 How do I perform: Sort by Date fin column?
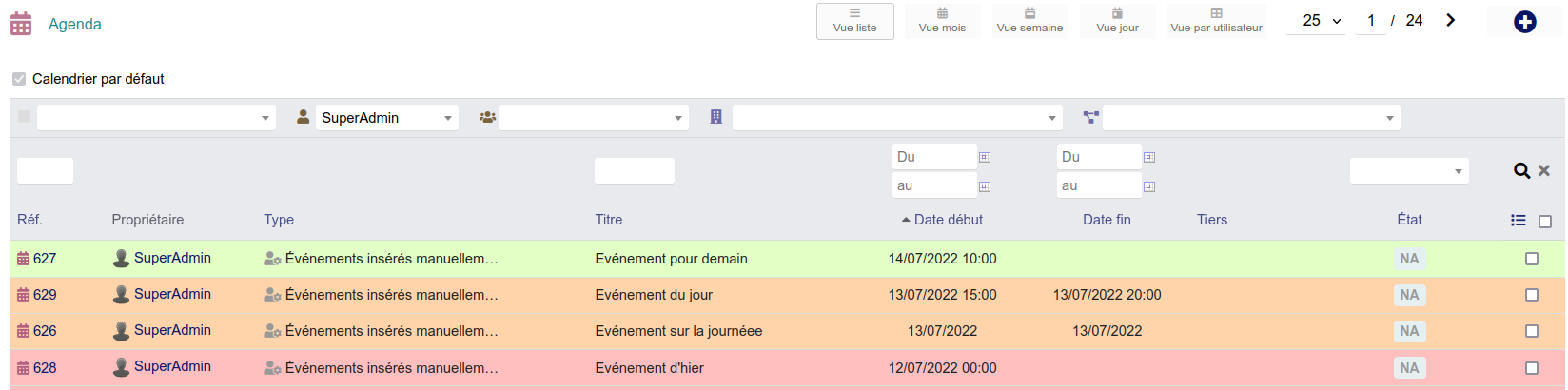pyautogui.click(x=1107, y=220)
